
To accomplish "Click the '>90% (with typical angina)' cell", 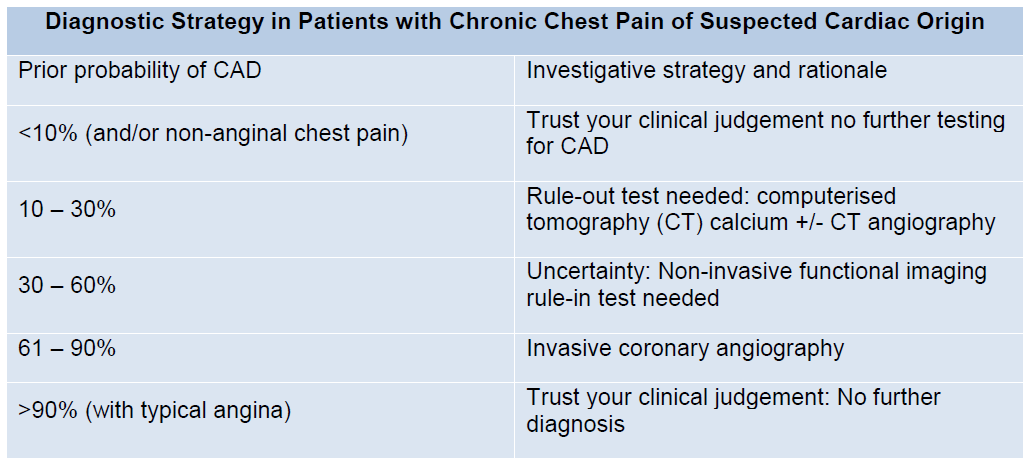I will (260, 420).
